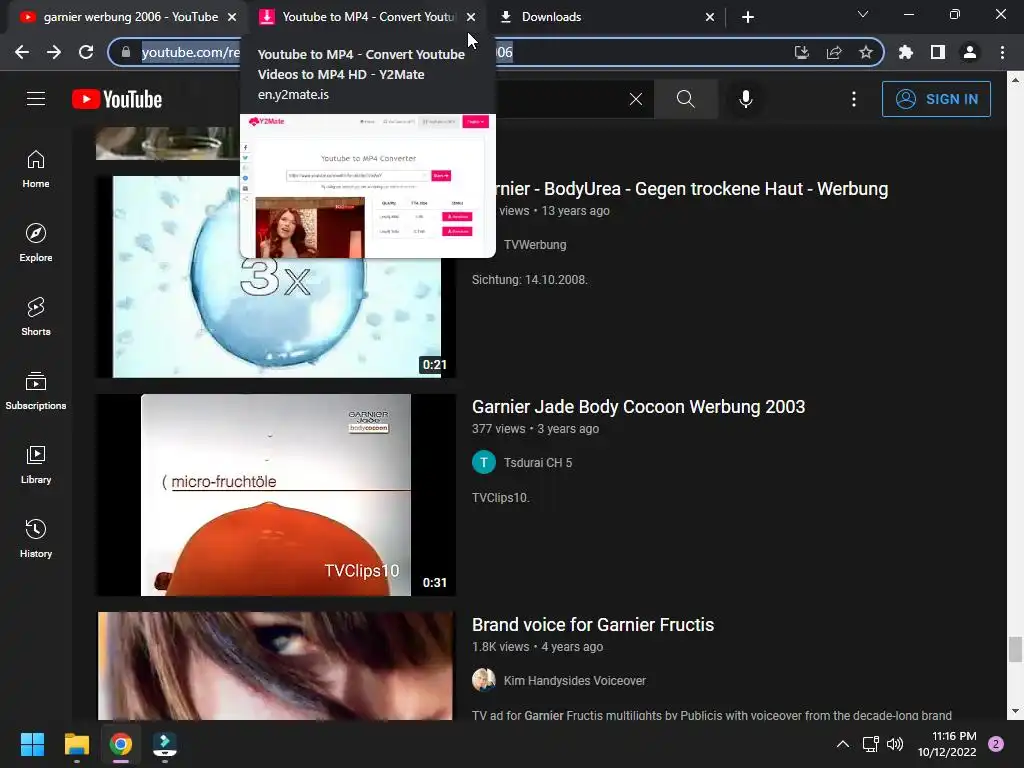Open volume control in tray
Viewport: 1024px width, 768px height.
(x=895, y=744)
